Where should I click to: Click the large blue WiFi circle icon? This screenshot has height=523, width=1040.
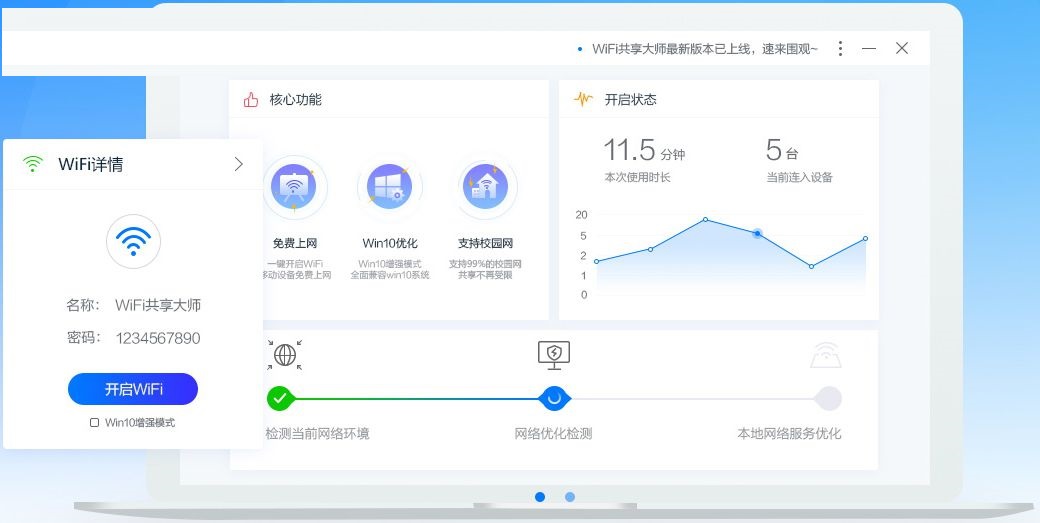pyautogui.click(x=133, y=241)
